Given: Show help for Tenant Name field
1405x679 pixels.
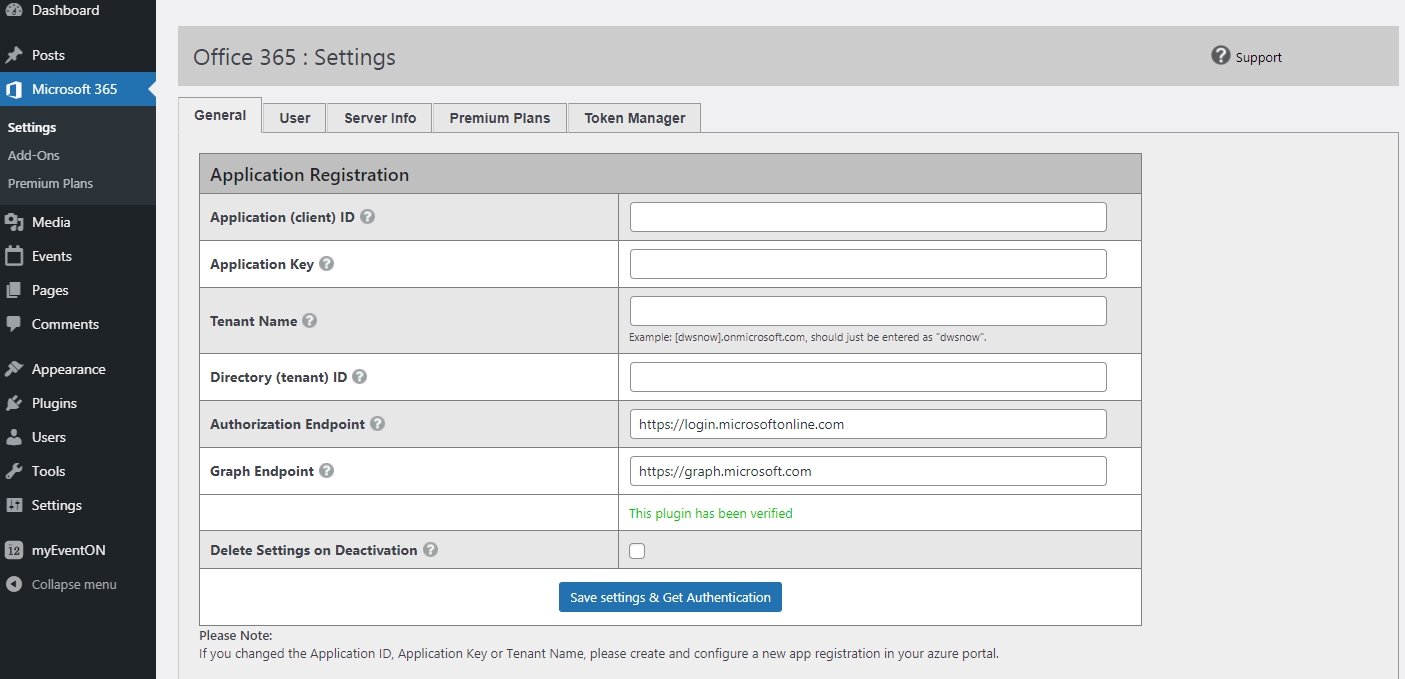Looking at the screenshot, I should (309, 321).
